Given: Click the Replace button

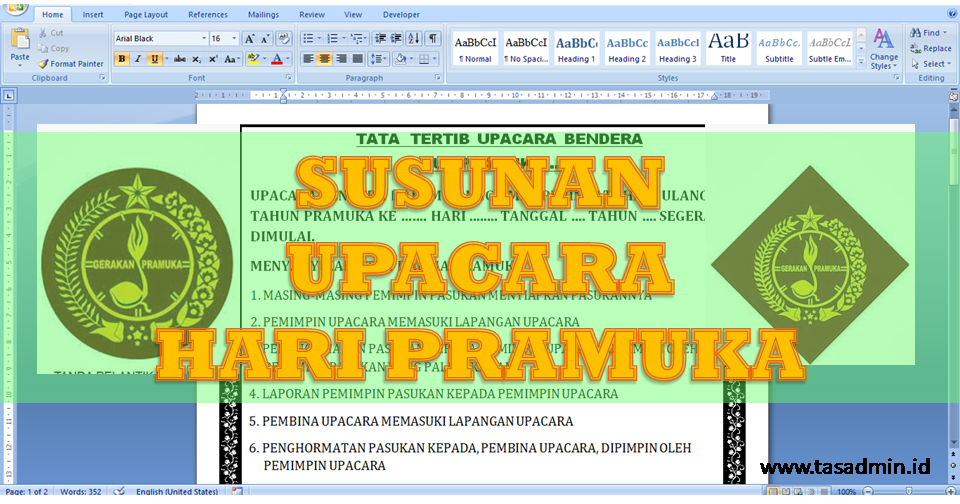Looking at the screenshot, I should point(931,48).
